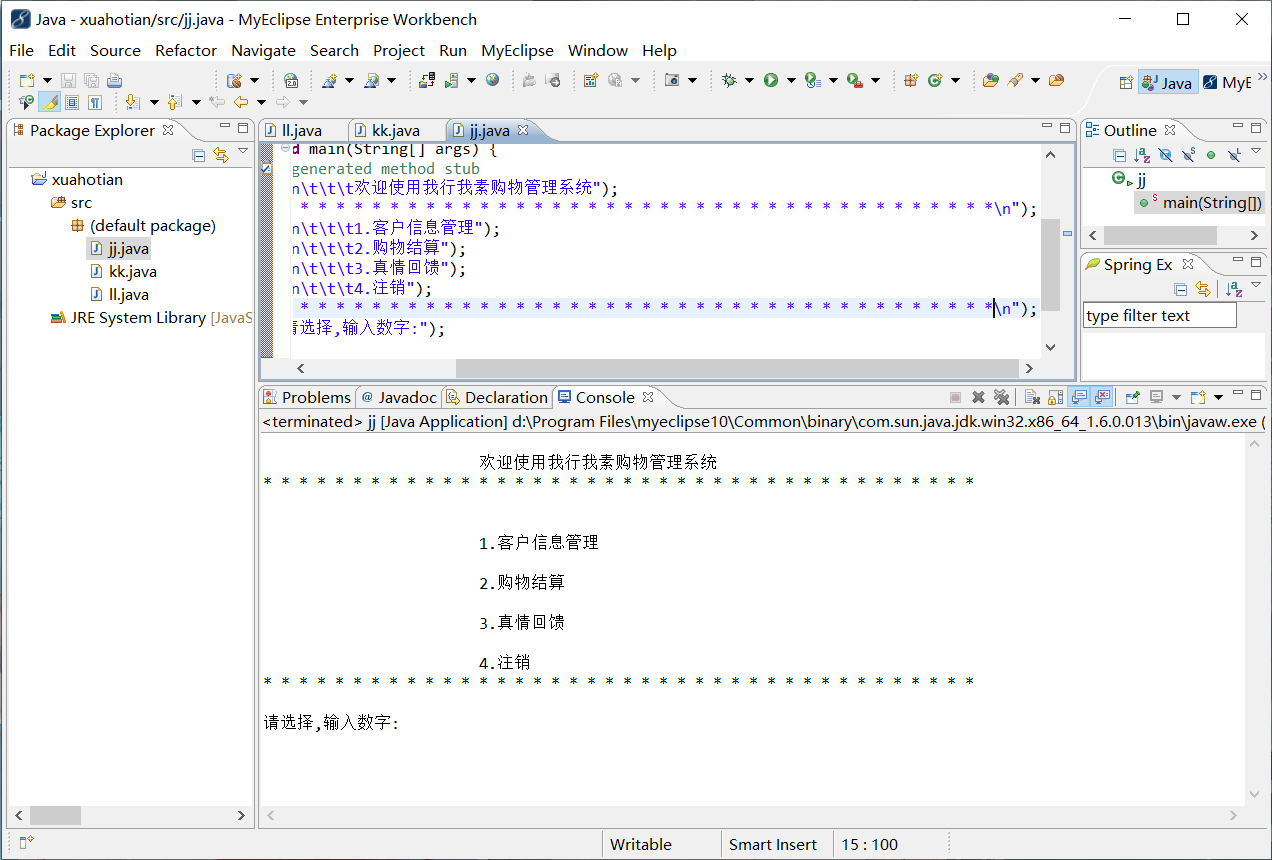Toggle Show Whitespace Characters

point(95,102)
